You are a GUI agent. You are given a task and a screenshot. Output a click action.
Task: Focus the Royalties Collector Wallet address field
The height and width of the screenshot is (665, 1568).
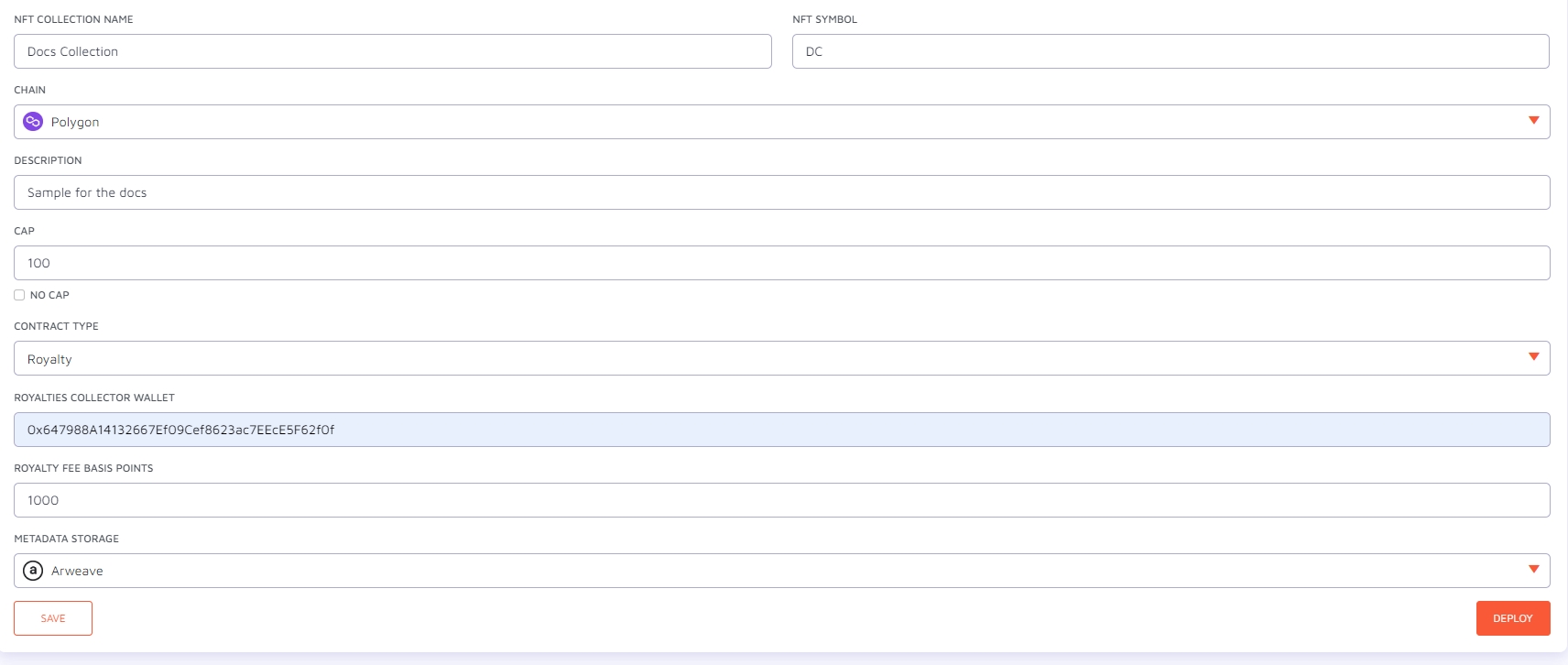click(x=781, y=430)
